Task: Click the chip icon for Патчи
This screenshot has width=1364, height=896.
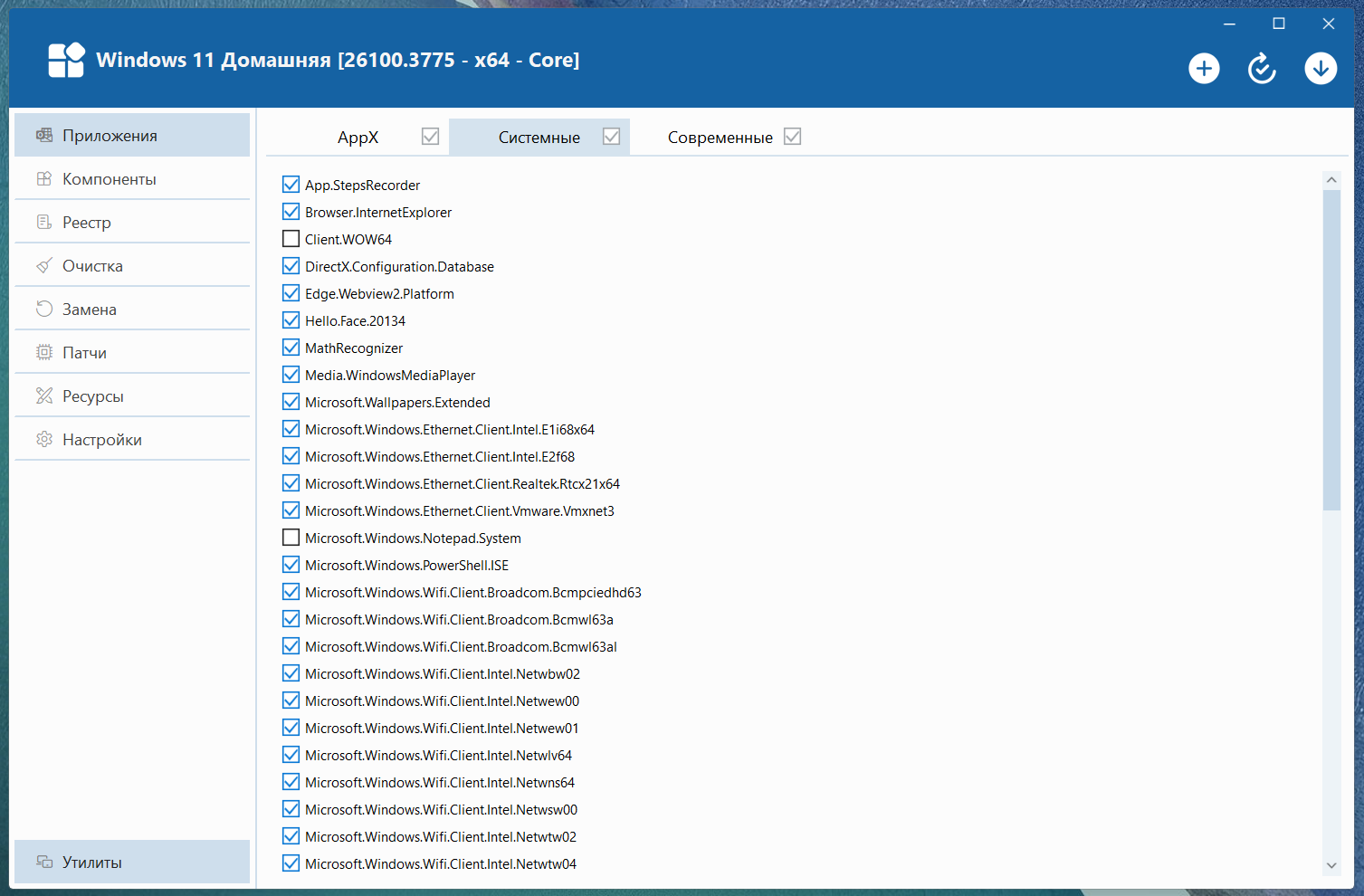Action: point(44,353)
